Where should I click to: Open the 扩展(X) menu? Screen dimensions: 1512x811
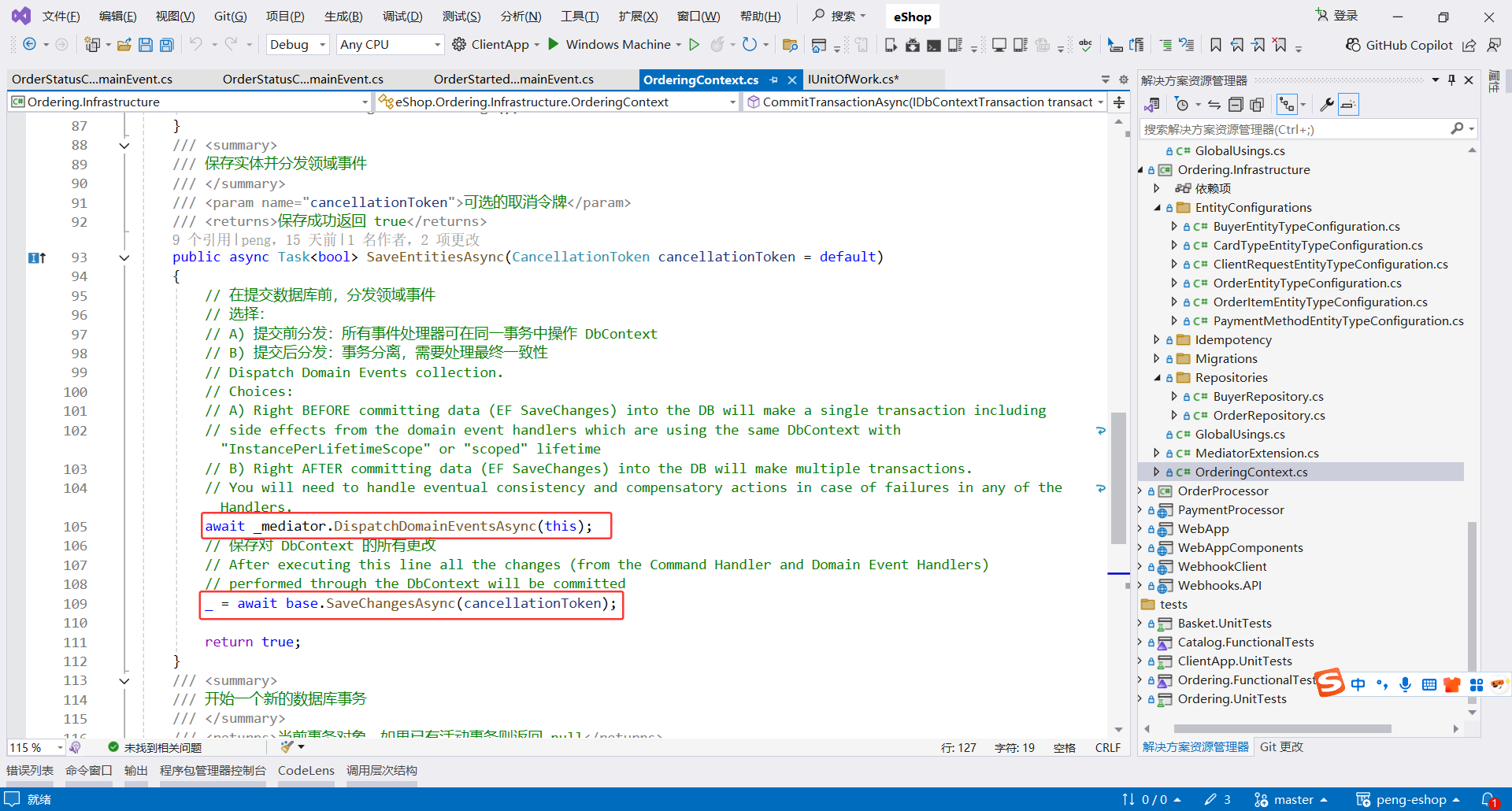pos(638,17)
